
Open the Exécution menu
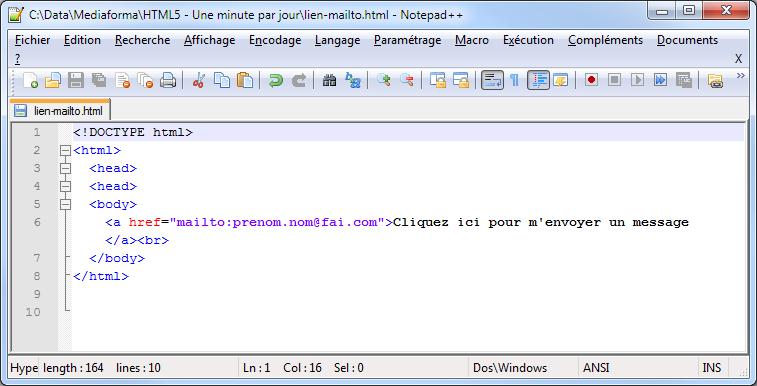[x=528, y=40]
